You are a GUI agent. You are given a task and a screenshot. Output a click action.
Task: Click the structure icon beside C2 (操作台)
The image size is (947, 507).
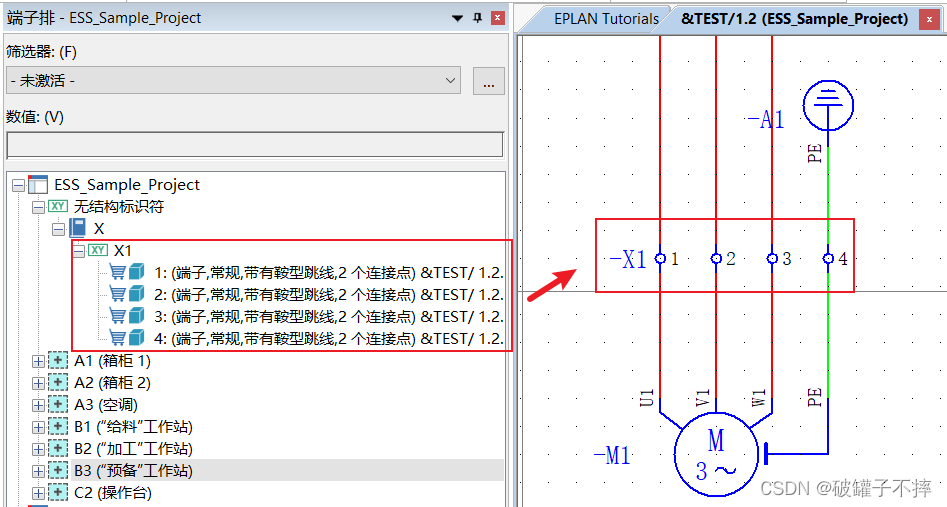[x=58, y=492]
